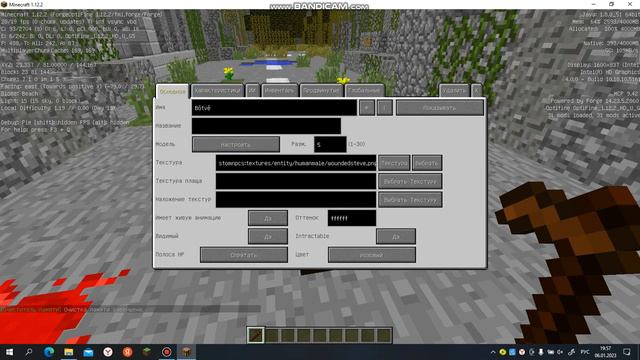Click the second small button next to the name field

384,108
